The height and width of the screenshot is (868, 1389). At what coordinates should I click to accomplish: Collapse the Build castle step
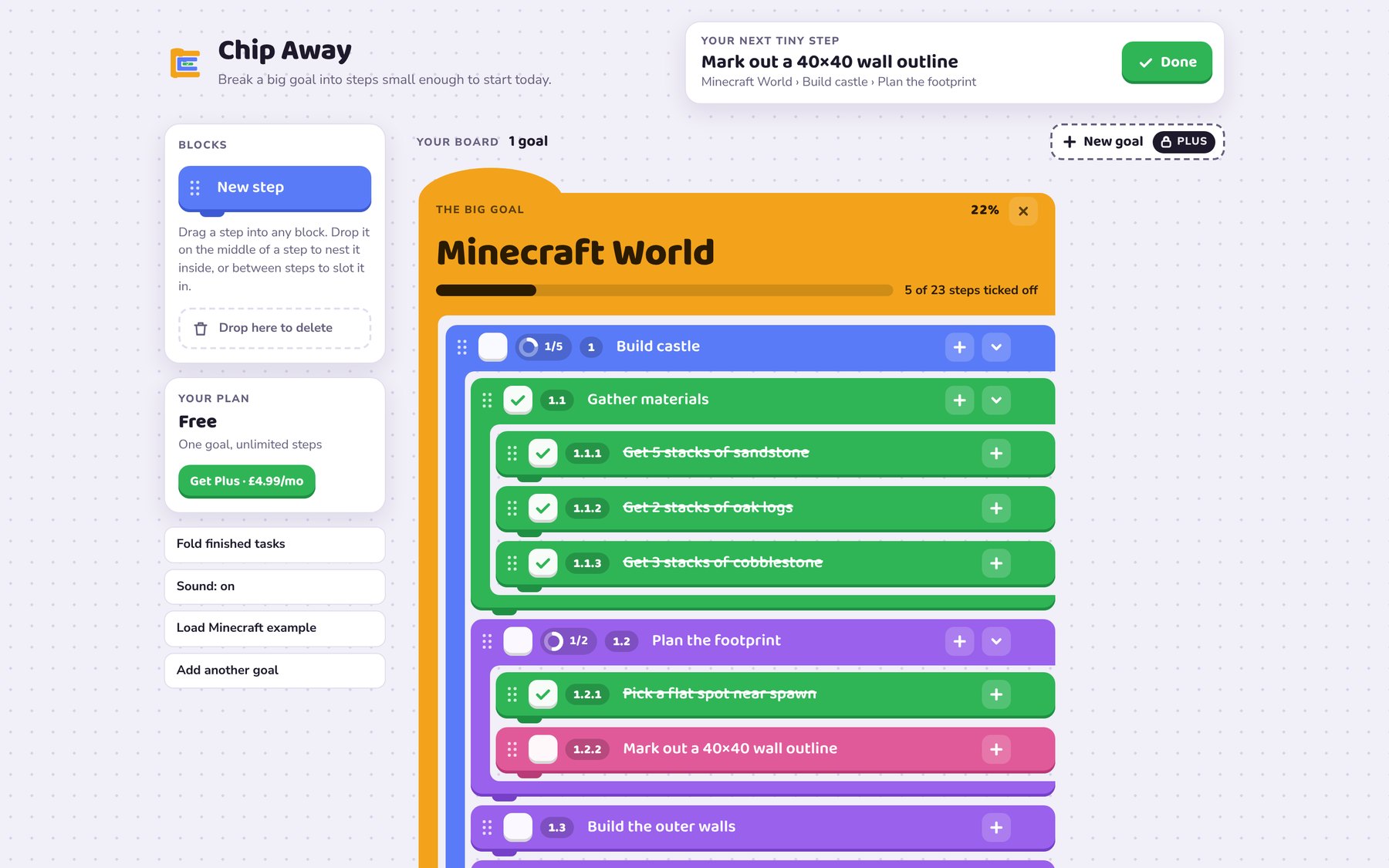point(996,347)
